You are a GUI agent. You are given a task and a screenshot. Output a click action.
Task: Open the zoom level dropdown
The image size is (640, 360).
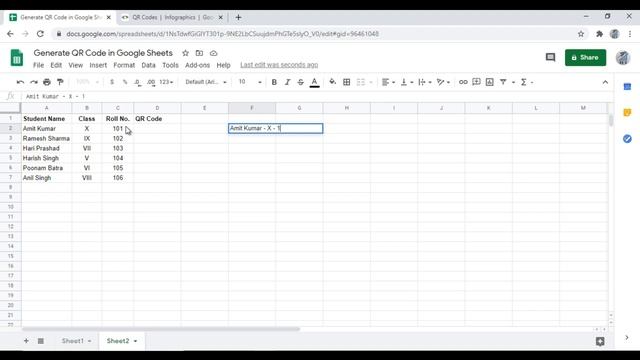[x=87, y=82]
